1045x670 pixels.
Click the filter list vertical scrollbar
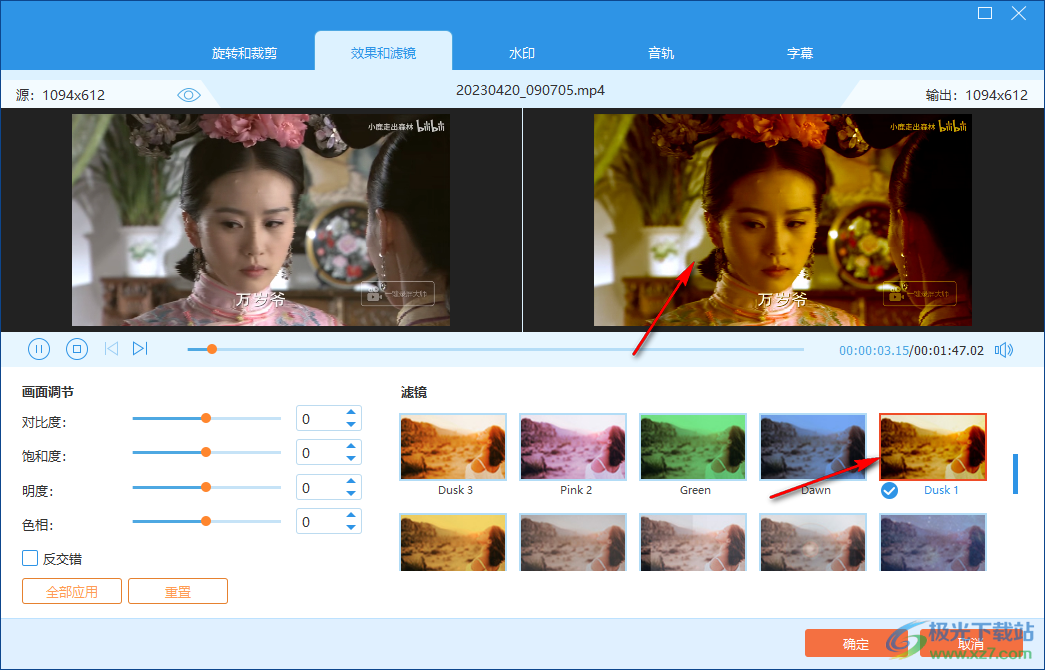(x=1015, y=473)
